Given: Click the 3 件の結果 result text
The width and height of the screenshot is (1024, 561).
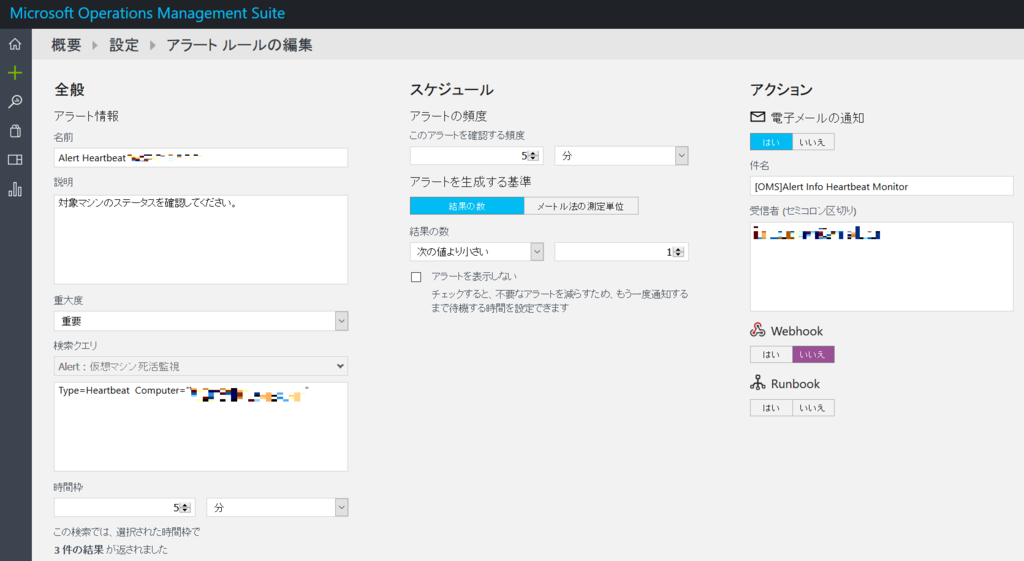Looking at the screenshot, I should [x=79, y=549].
